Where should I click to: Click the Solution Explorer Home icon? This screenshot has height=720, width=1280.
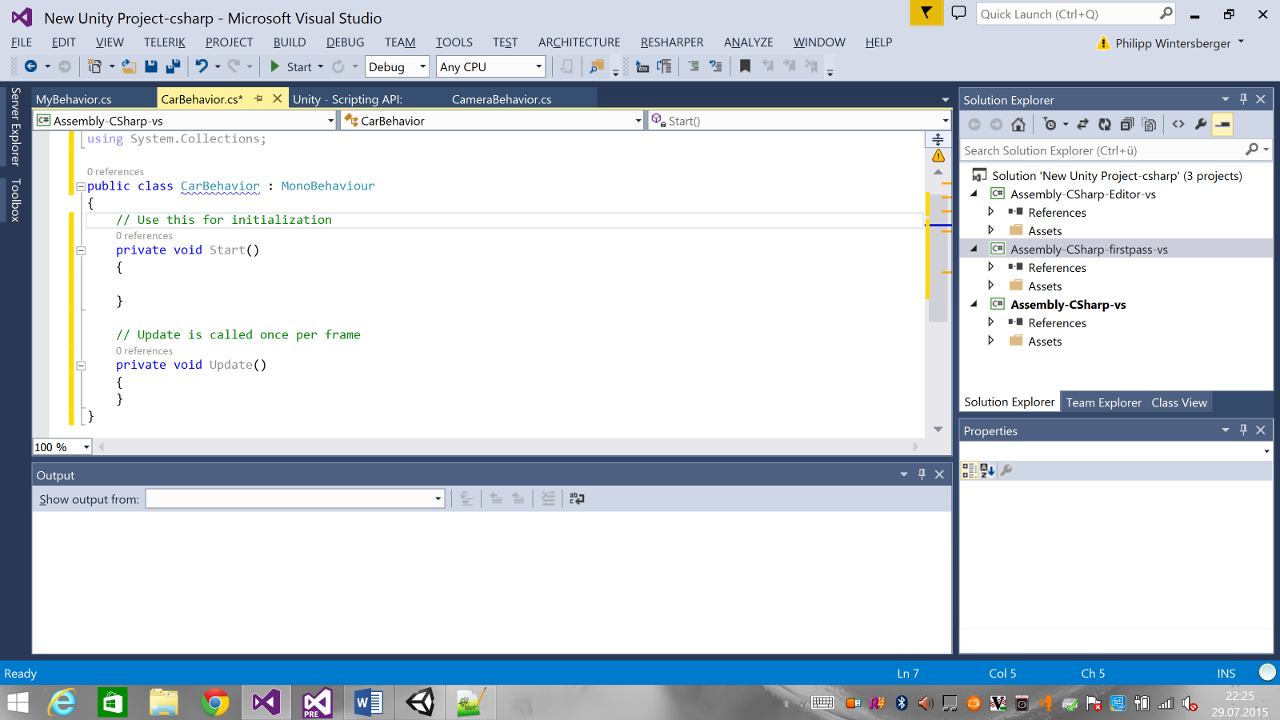[x=1018, y=124]
